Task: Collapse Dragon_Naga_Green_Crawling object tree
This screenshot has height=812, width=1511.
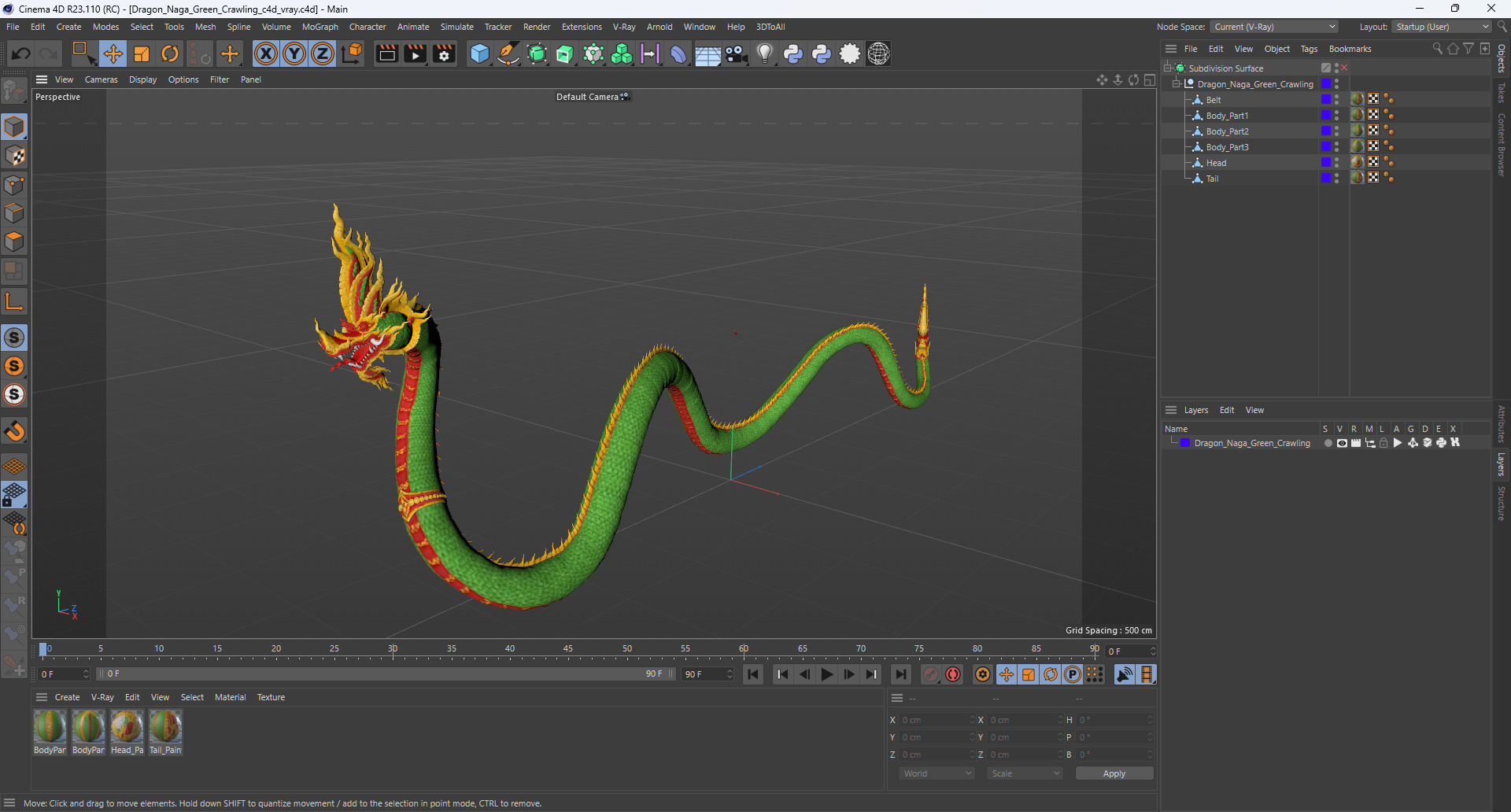Action: (1177, 84)
